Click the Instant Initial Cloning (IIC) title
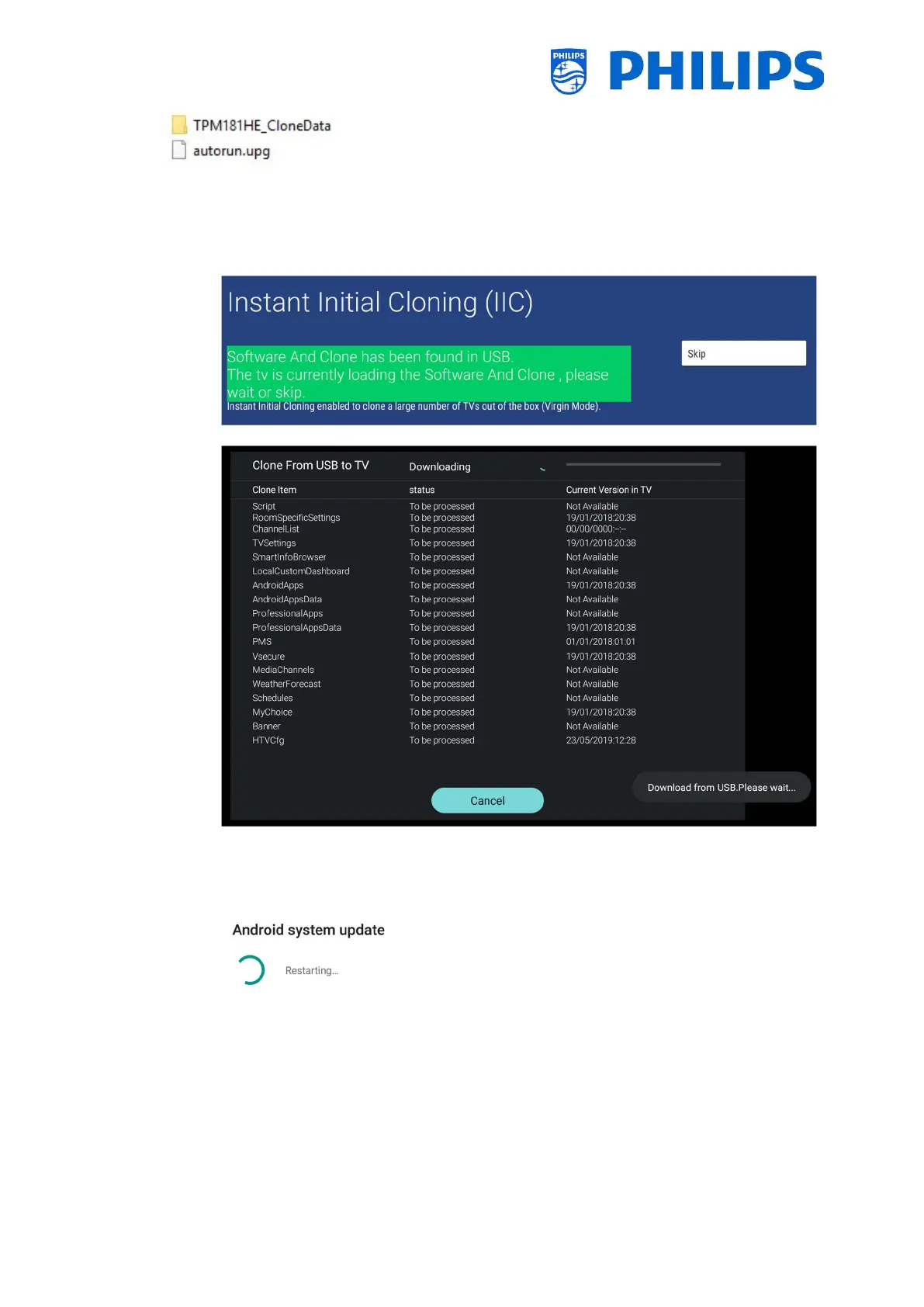Screen dimensions: 924x1307 click(380, 302)
